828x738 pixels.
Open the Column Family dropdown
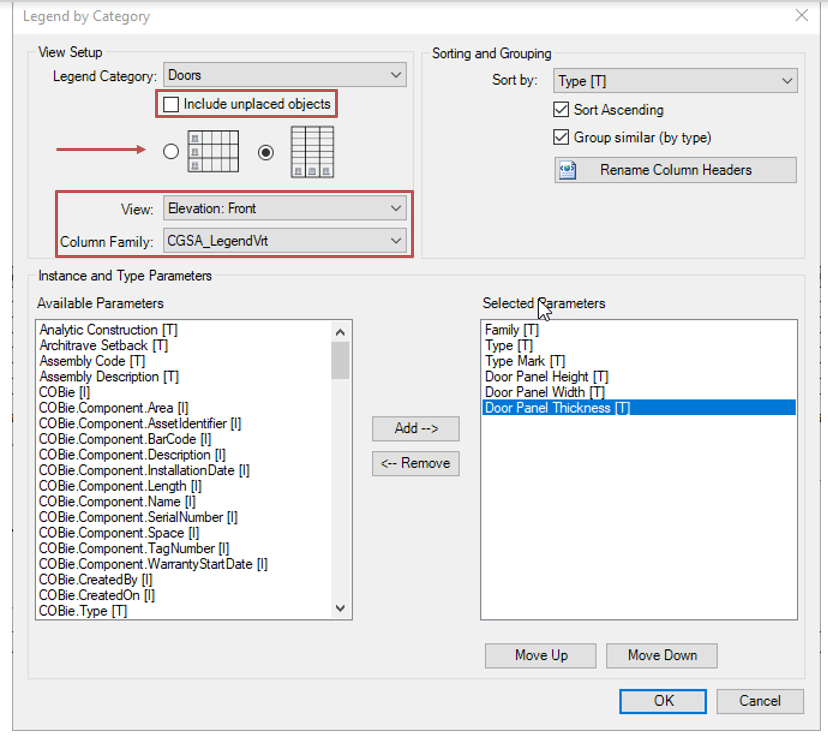(x=285, y=241)
